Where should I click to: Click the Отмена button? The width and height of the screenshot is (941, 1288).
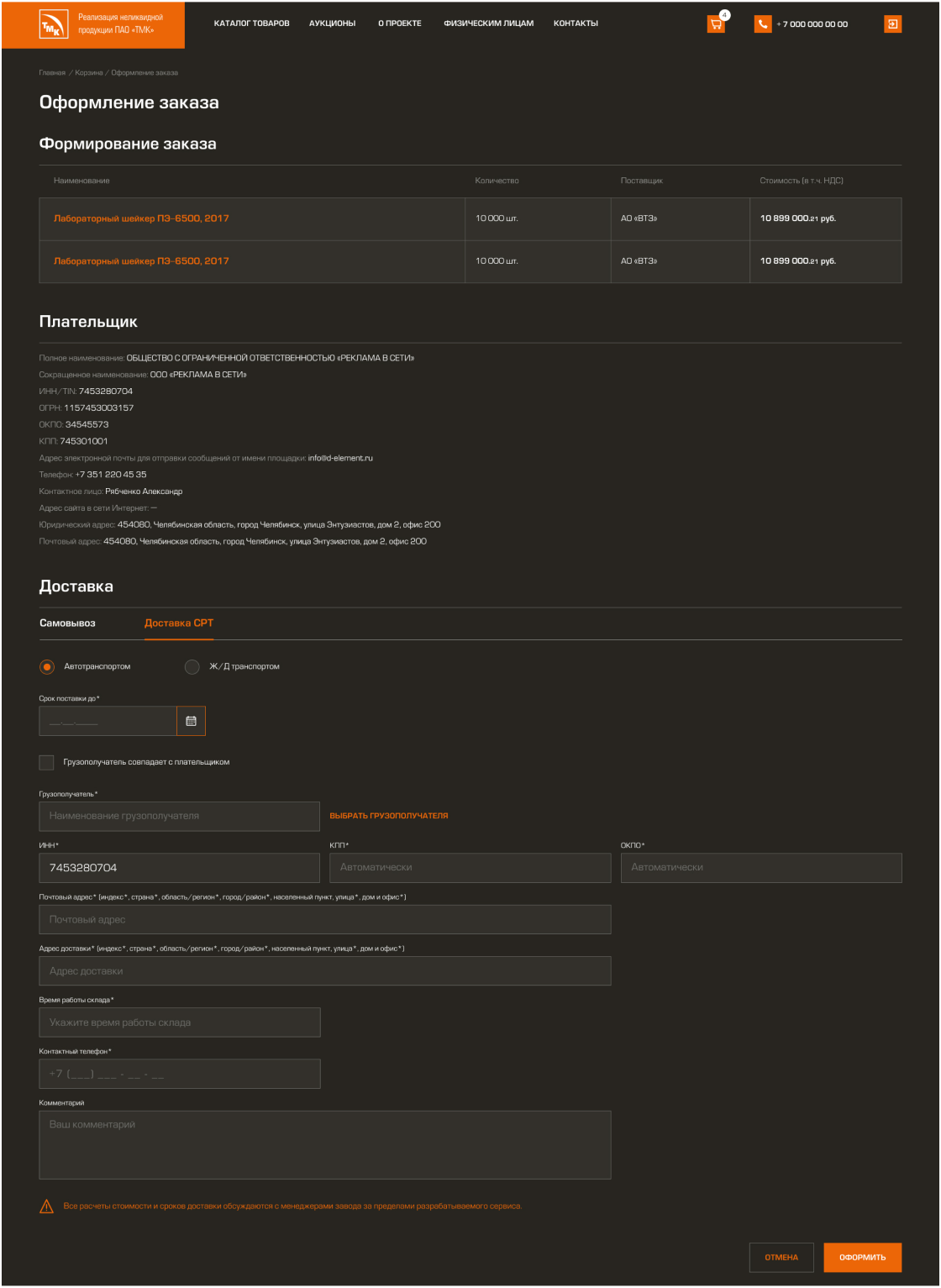[x=781, y=1257]
